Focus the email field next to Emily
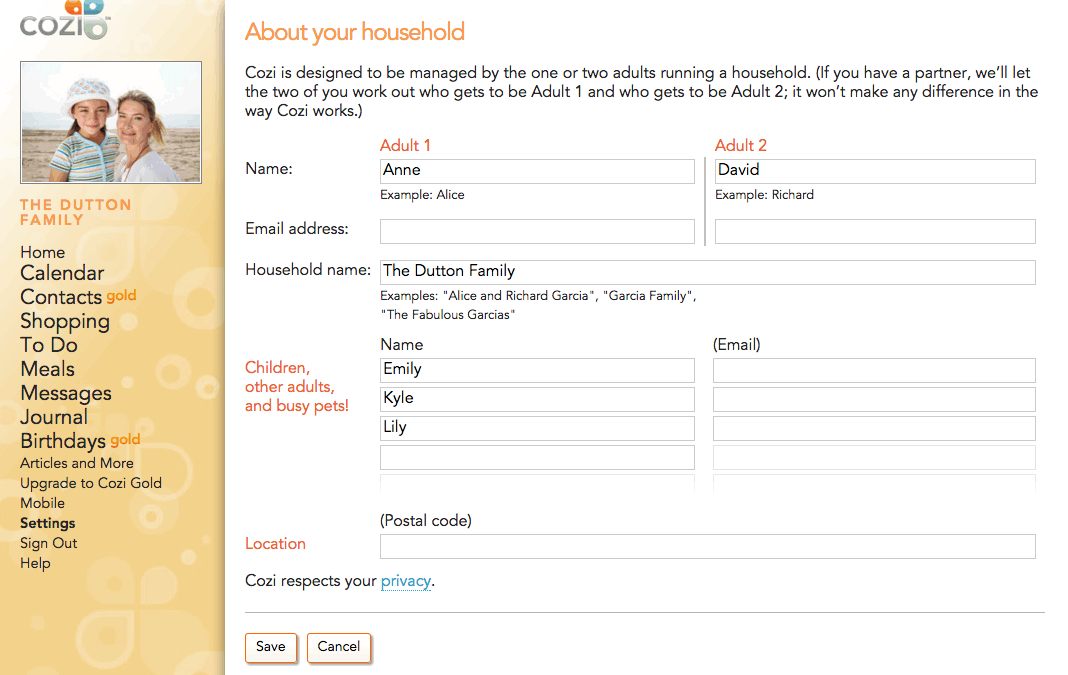This screenshot has height=675, width=1068. (x=875, y=371)
